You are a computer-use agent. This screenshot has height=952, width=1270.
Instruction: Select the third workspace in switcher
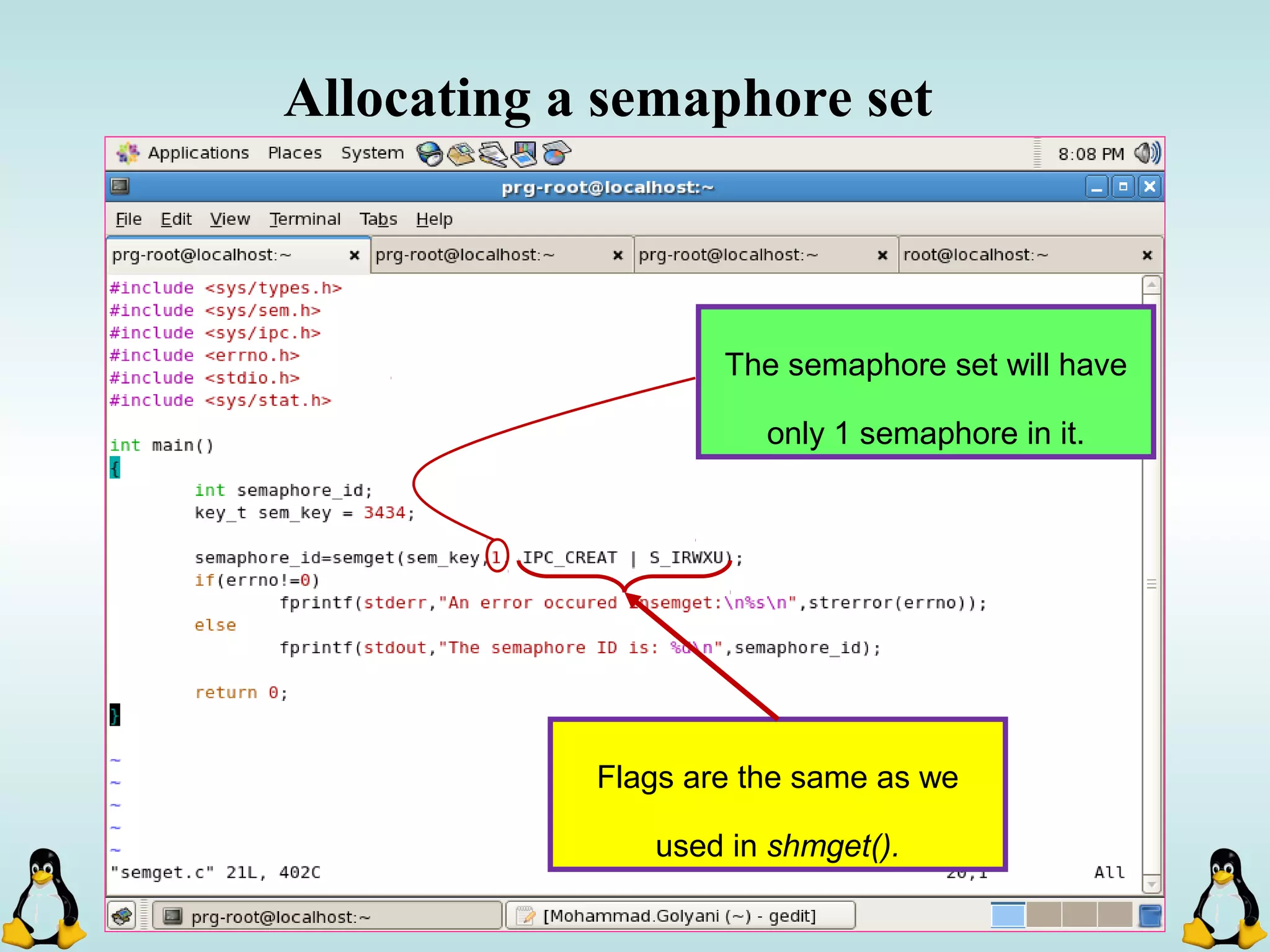[1080, 915]
